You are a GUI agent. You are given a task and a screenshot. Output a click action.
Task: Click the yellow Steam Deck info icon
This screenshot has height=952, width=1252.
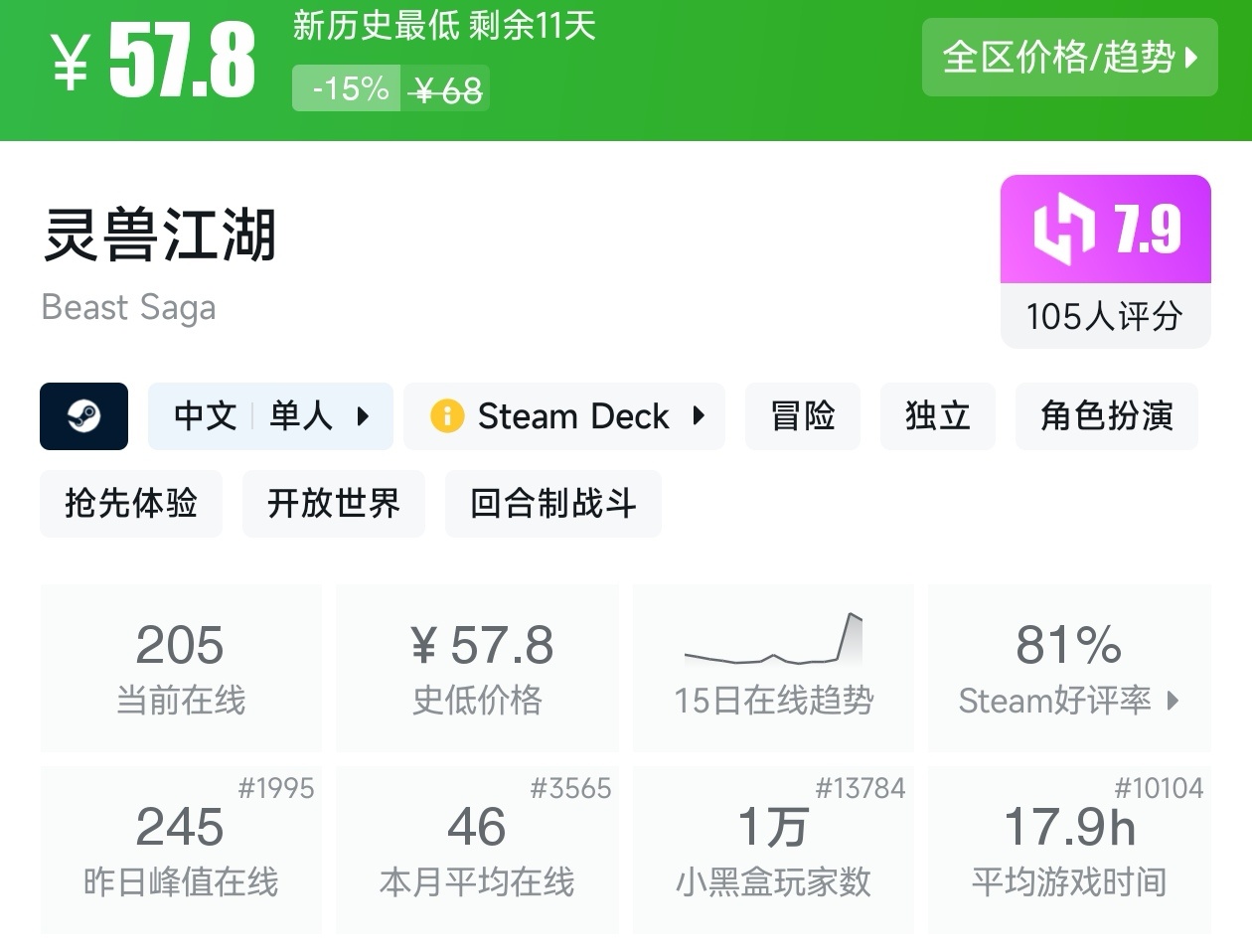pos(447,416)
